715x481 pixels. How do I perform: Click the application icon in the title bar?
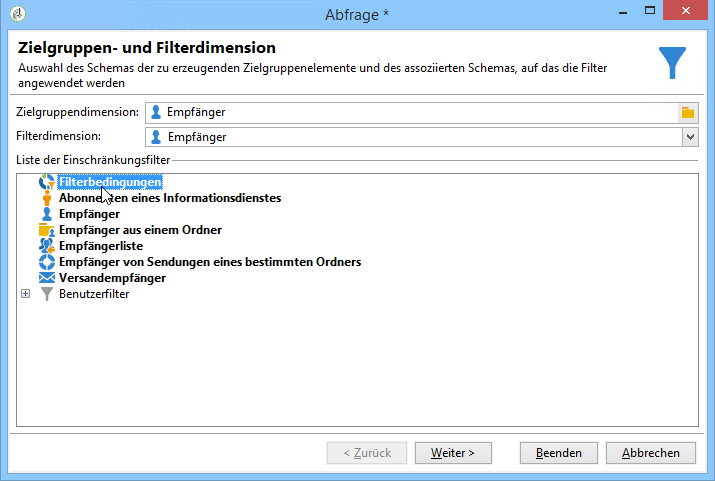pos(18,14)
